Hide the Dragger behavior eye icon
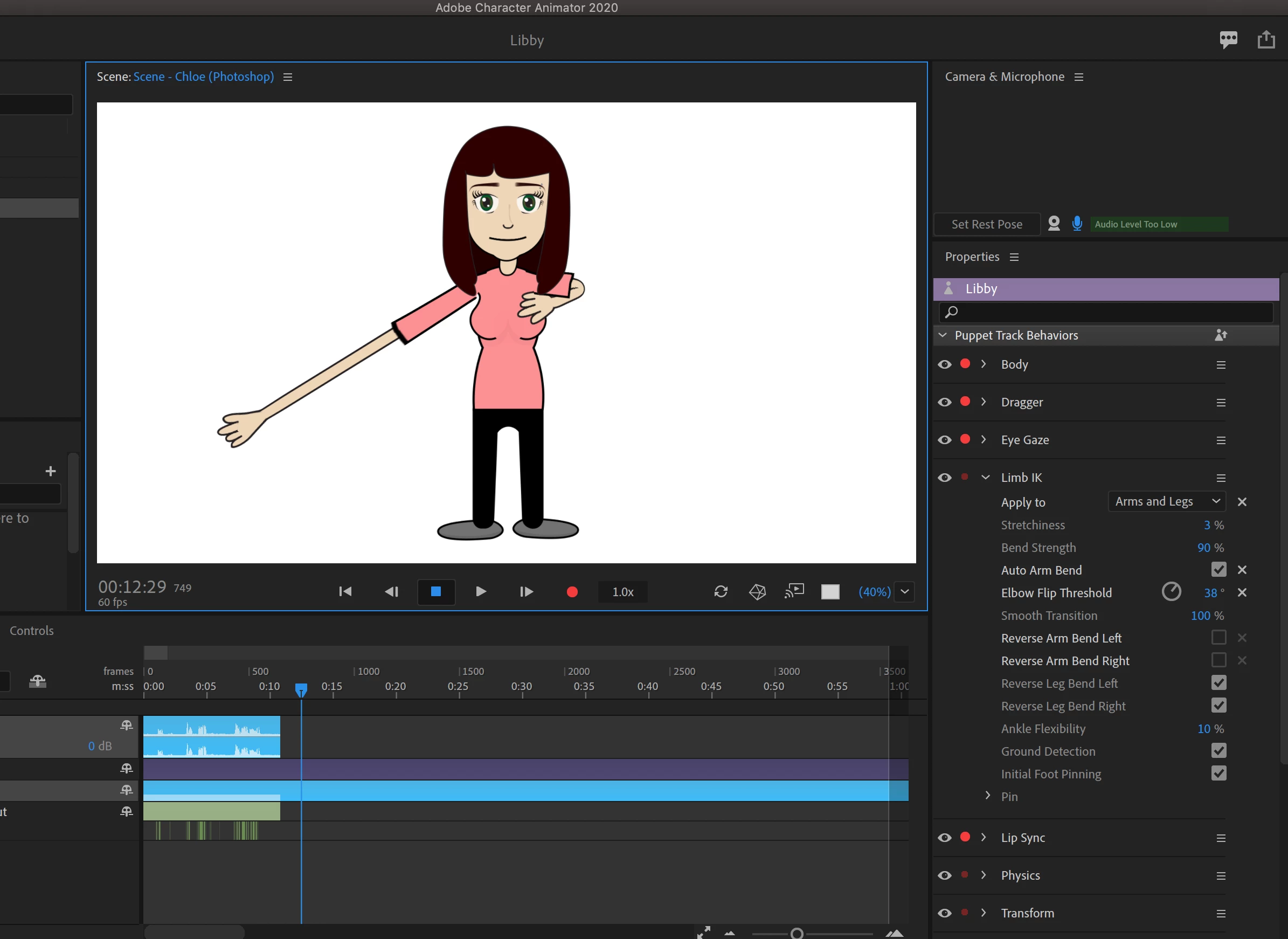 point(944,403)
